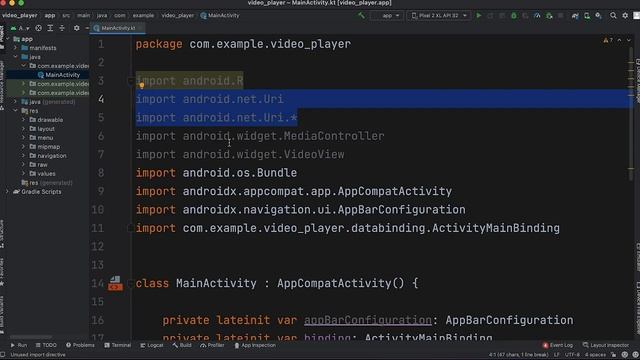The image size is (640, 360).
Task: Click the green hammer Make Project icon
Action: 361,16
